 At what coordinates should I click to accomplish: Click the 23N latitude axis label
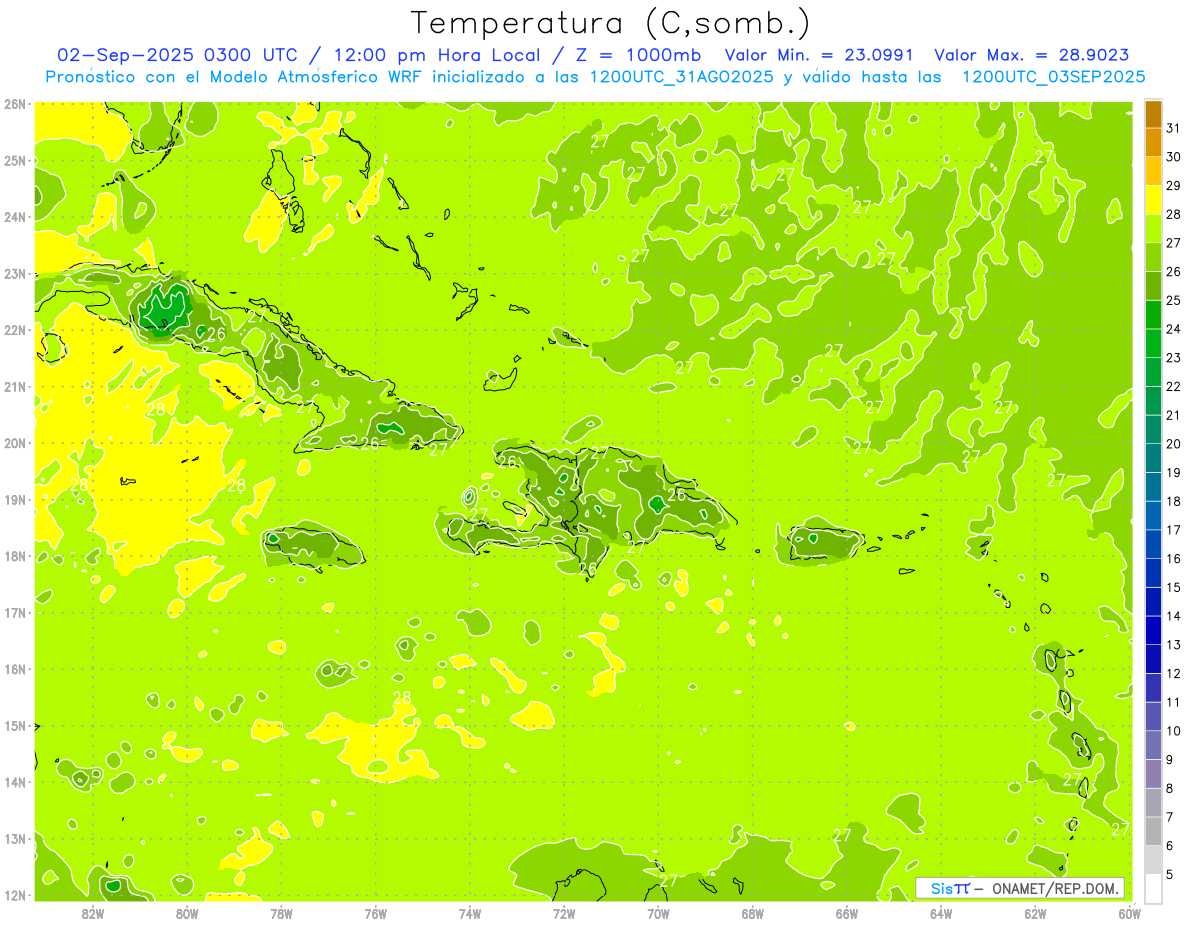tap(15, 274)
